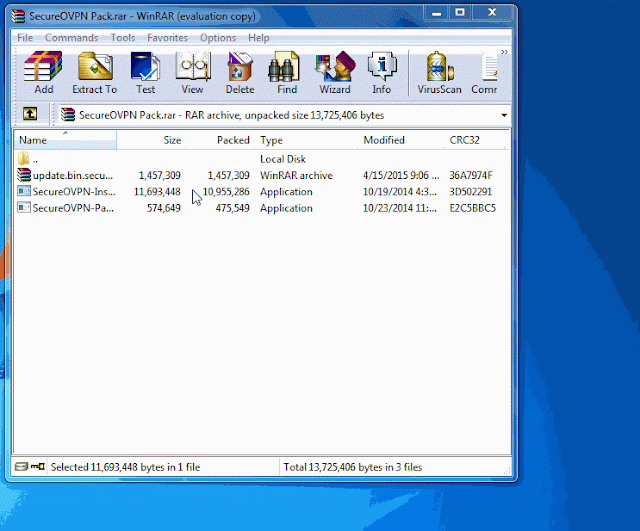Open the View tool
Image resolution: width=640 pixels, height=531 pixels.
(x=192, y=73)
